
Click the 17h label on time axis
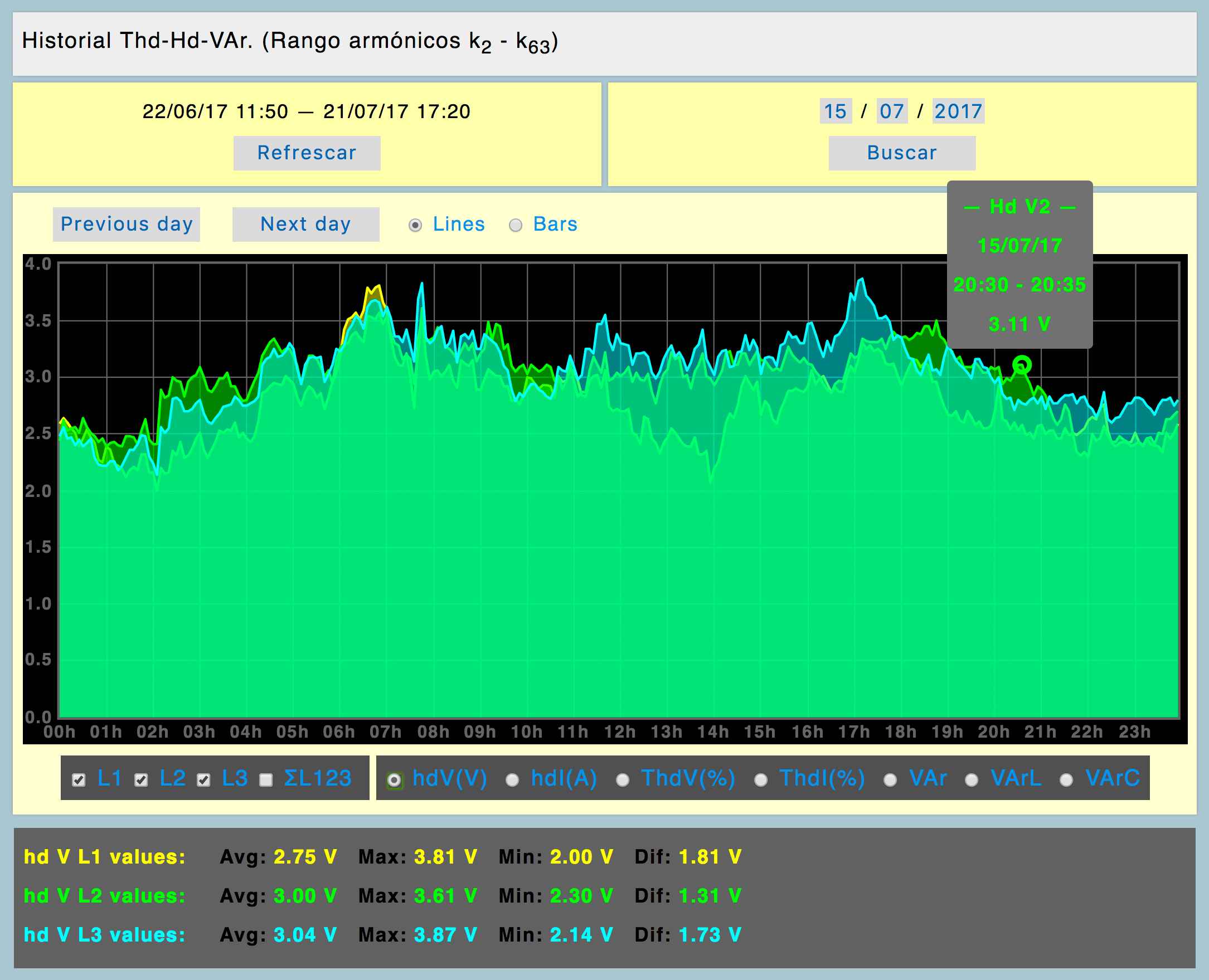853,732
